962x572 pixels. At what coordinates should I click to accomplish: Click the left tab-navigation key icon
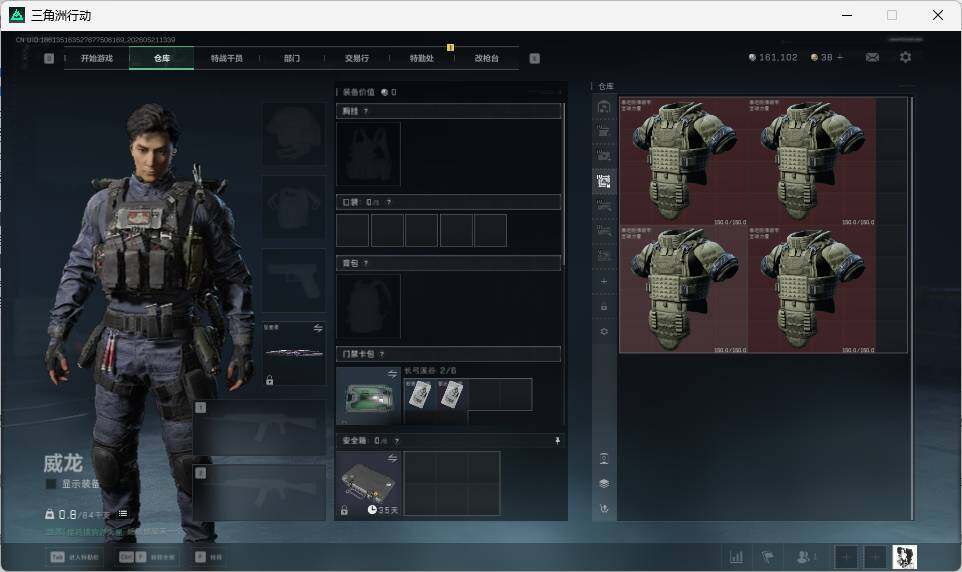coord(49,58)
